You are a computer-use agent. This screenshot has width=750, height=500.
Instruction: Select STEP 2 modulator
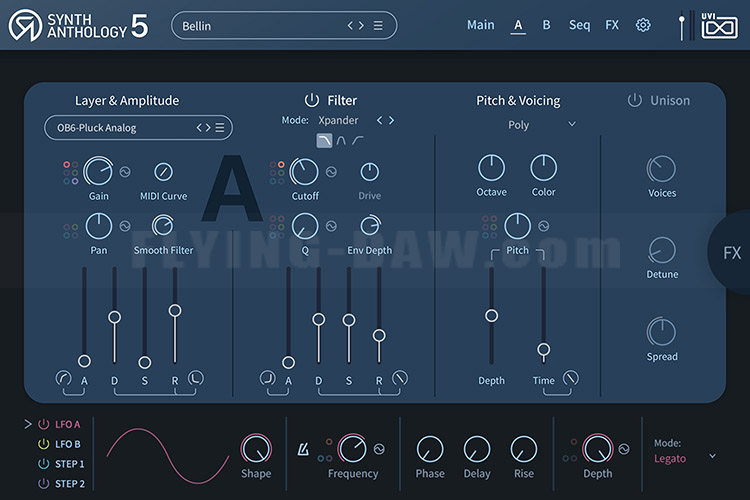point(69,484)
